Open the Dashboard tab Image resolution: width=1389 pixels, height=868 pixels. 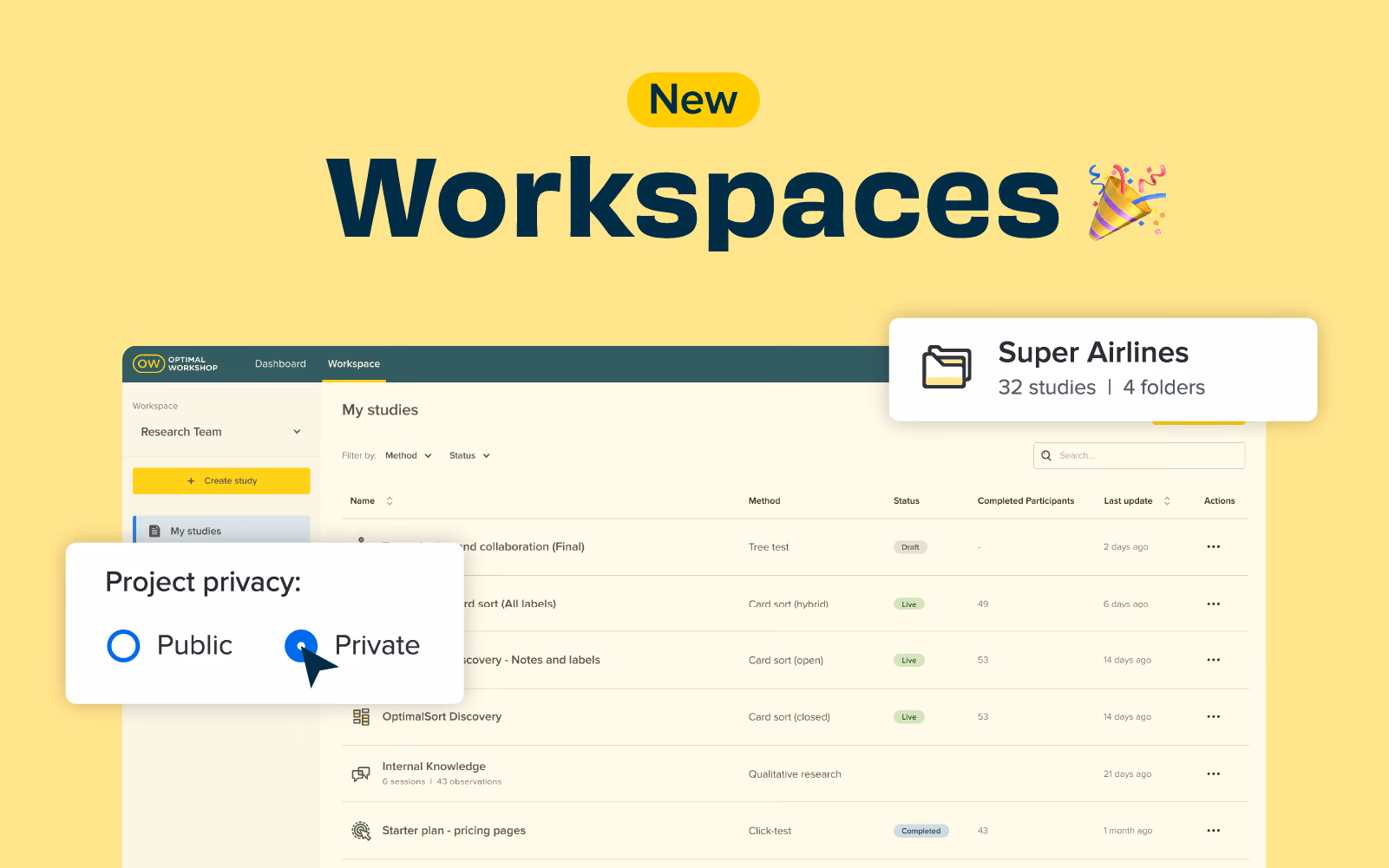point(280,364)
